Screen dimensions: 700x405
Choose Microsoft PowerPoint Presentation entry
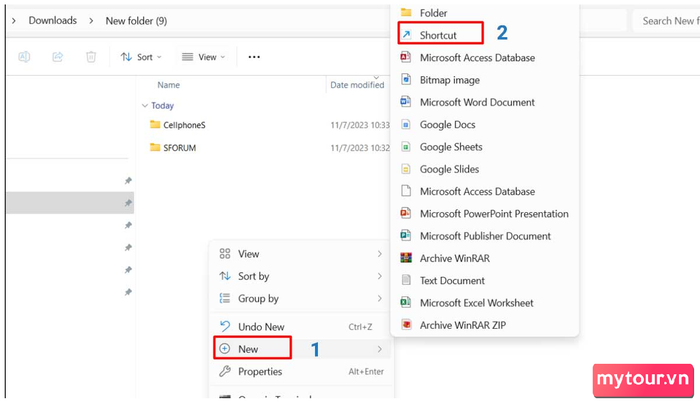[485, 214]
